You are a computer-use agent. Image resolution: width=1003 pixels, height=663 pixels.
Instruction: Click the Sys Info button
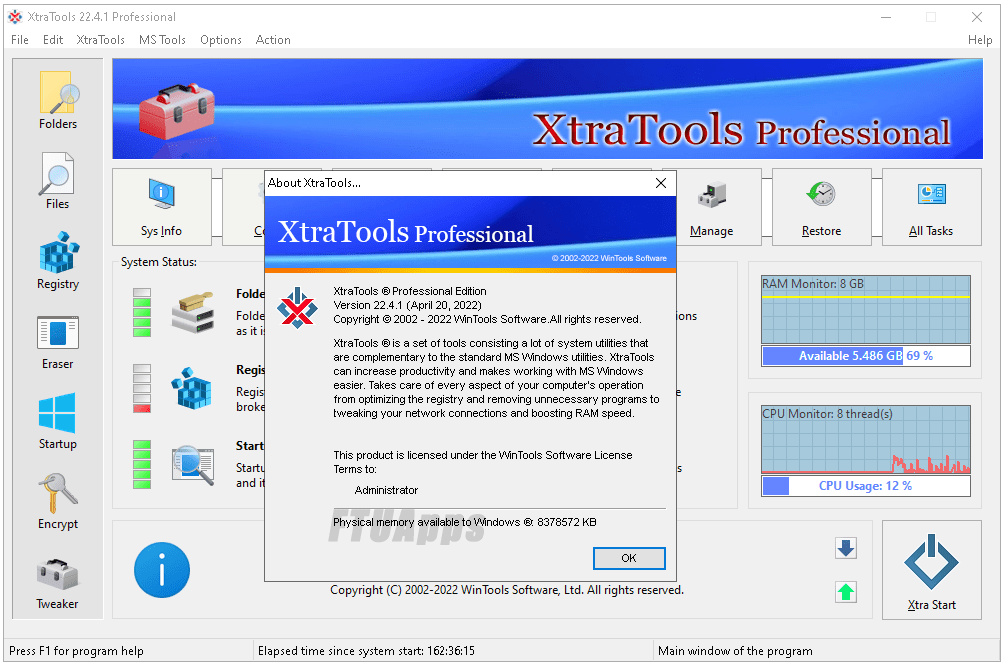pyautogui.click(x=162, y=207)
